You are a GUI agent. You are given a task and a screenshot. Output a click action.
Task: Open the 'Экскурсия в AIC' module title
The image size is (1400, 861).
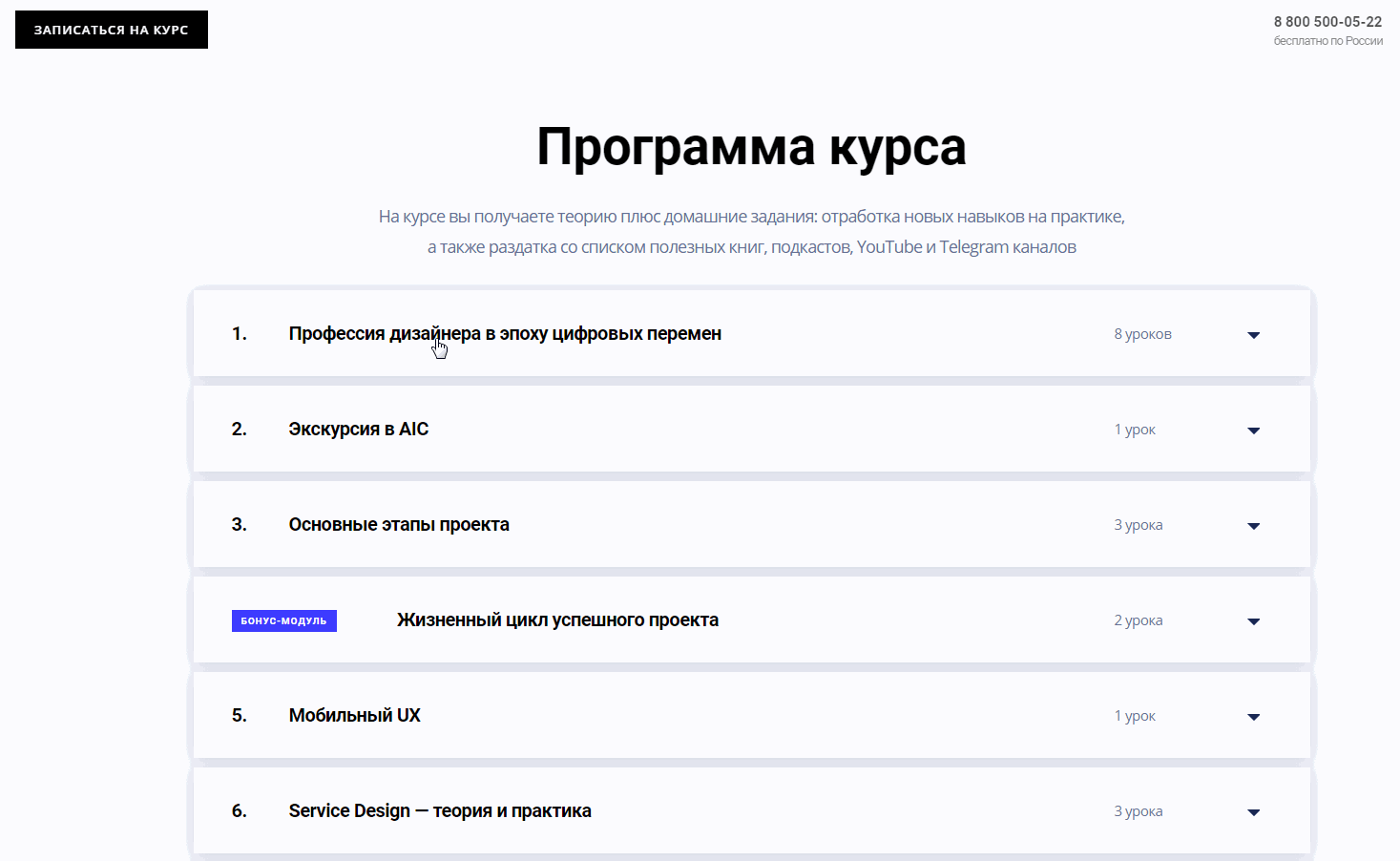coord(359,430)
